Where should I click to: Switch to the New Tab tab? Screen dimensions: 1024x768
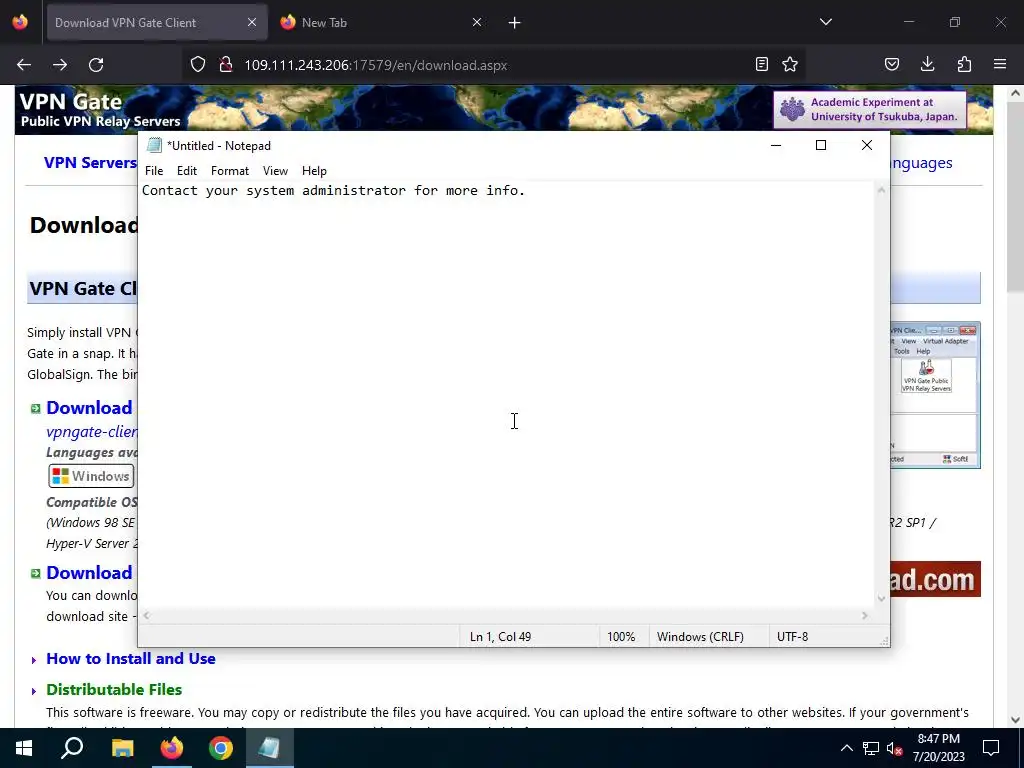click(381, 22)
